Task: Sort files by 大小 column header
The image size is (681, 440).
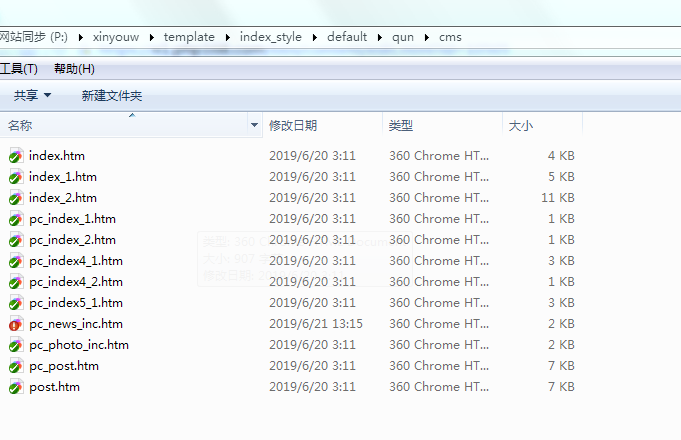Action: pos(521,126)
